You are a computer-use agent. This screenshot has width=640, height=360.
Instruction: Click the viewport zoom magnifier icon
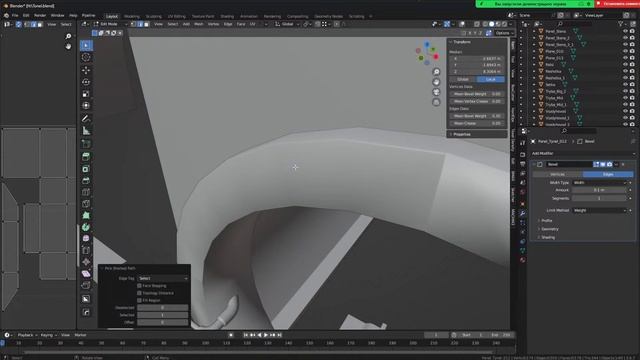pyautogui.click(x=436, y=72)
